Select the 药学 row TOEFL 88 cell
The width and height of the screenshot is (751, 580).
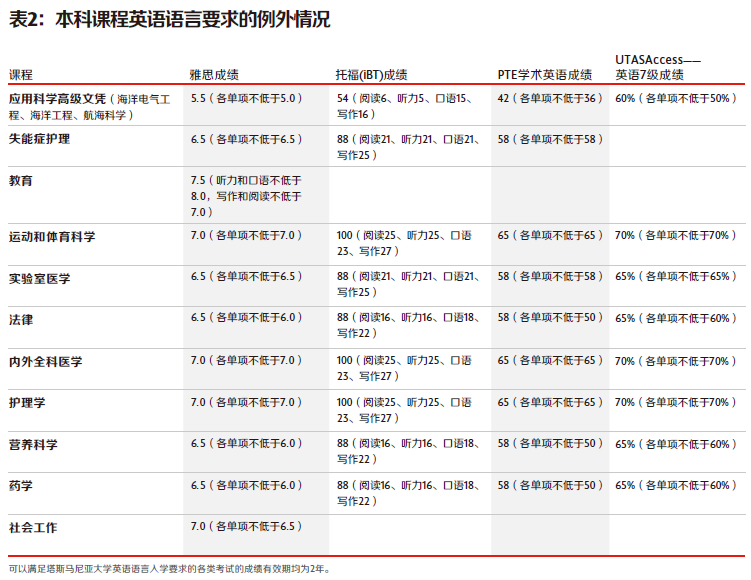click(x=408, y=493)
